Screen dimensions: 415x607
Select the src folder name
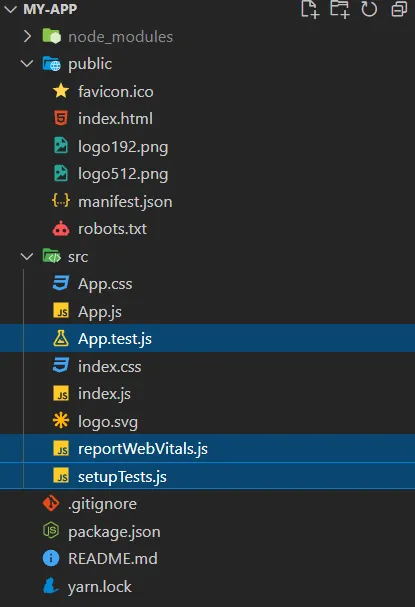tap(78, 257)
